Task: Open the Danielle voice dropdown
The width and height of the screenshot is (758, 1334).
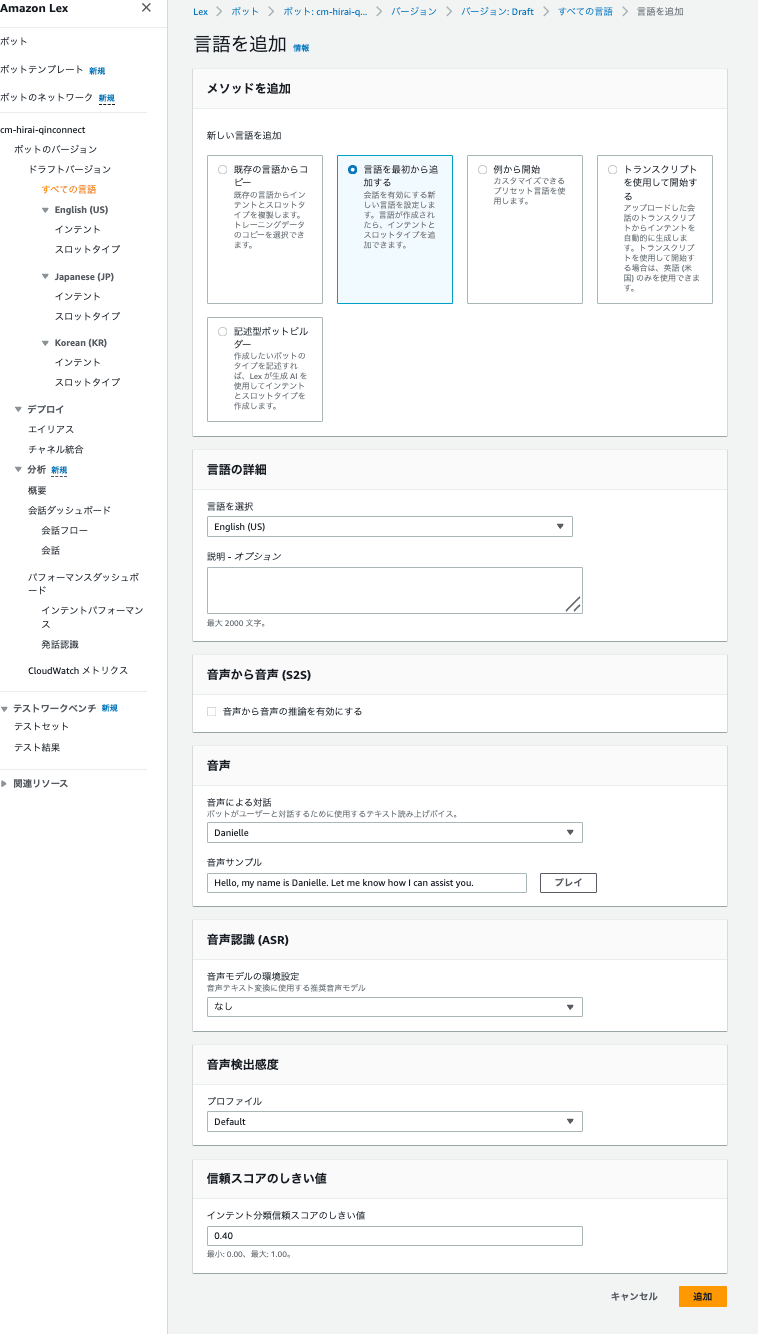Action: point(395,833)
